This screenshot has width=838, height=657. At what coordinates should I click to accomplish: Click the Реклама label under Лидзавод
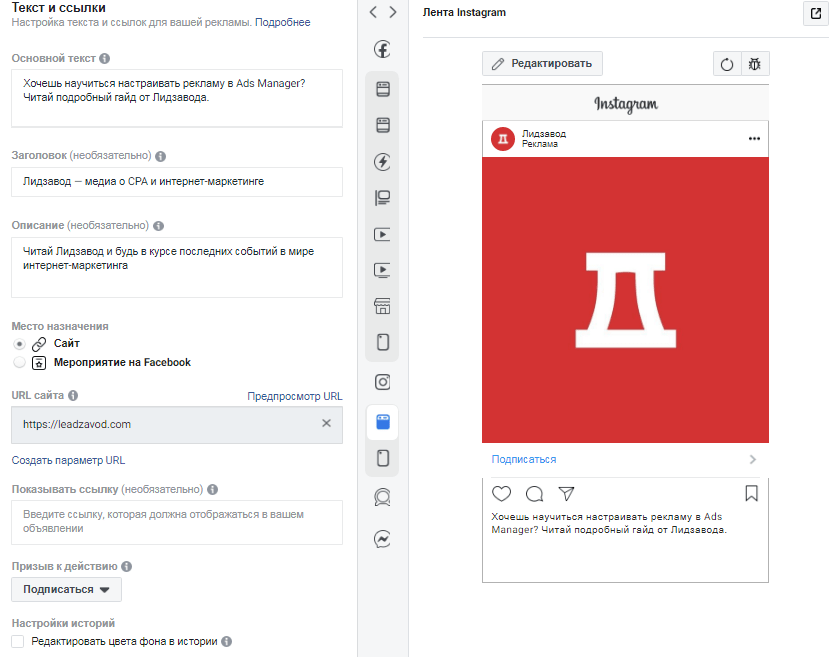[x=539, y=144]
